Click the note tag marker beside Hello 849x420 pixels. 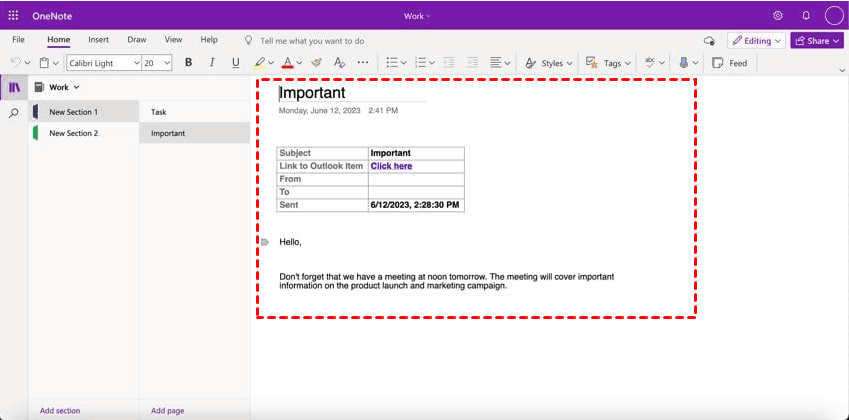[x=265, y=242]
